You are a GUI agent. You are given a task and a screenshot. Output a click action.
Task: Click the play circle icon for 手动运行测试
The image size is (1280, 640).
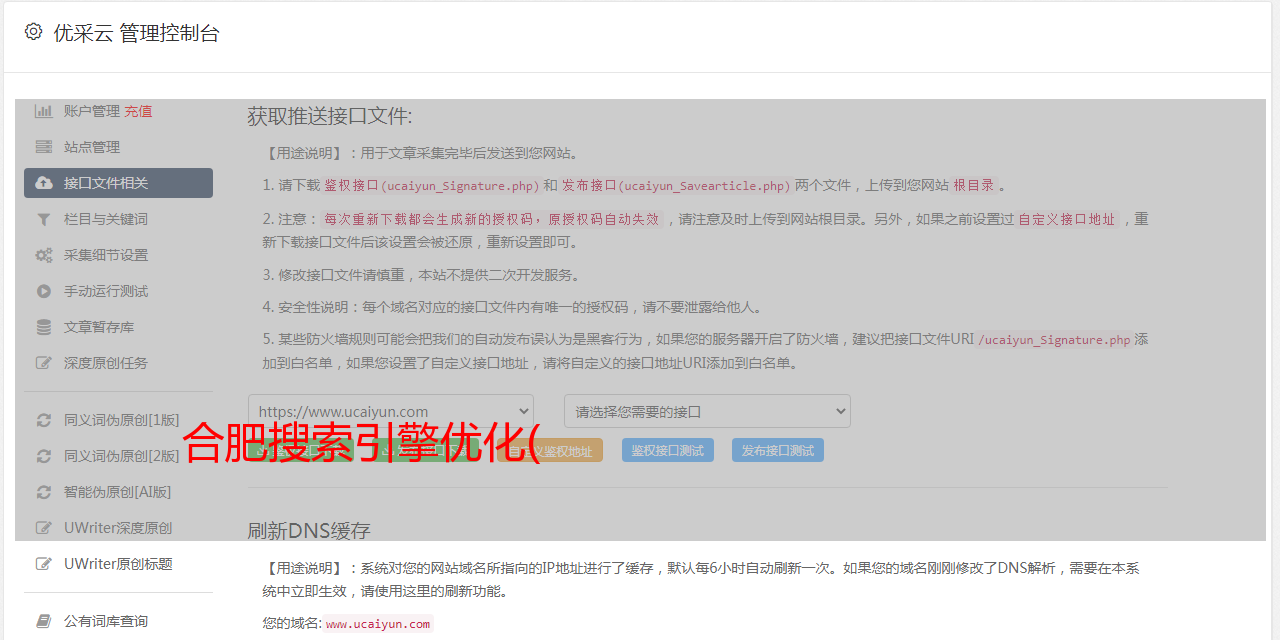pyautogui.click(x=44, y=291)
